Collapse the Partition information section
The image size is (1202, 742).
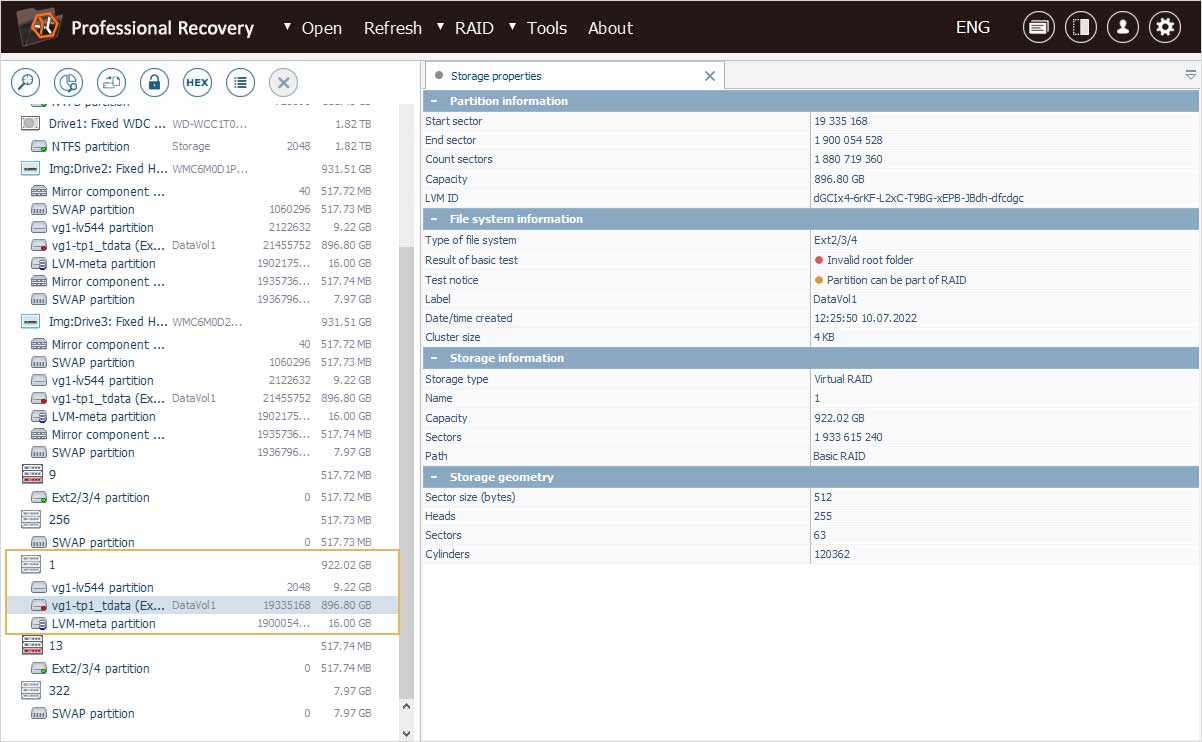coord(434,101)
